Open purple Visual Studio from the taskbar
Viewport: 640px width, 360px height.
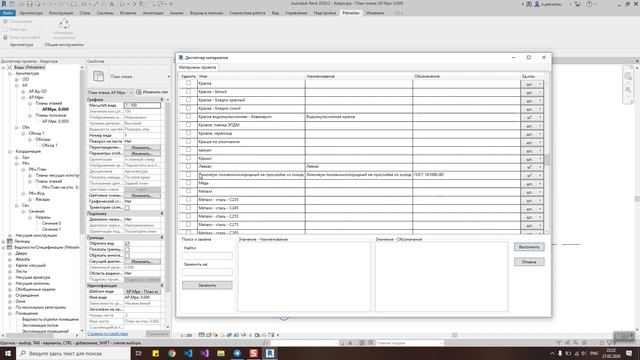coord(204,353)
